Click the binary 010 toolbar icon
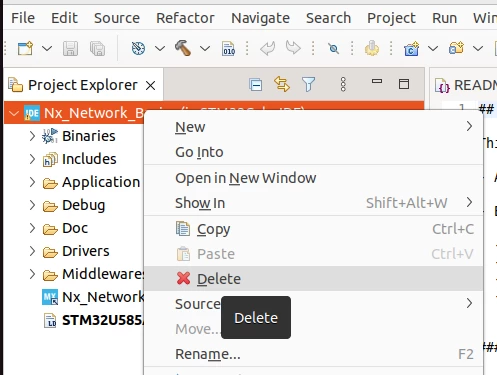Screen dimensions: 497x375 [229, 49]
